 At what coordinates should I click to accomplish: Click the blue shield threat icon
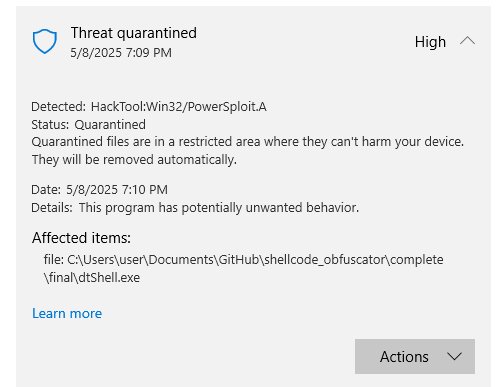[x=45, y=41]
